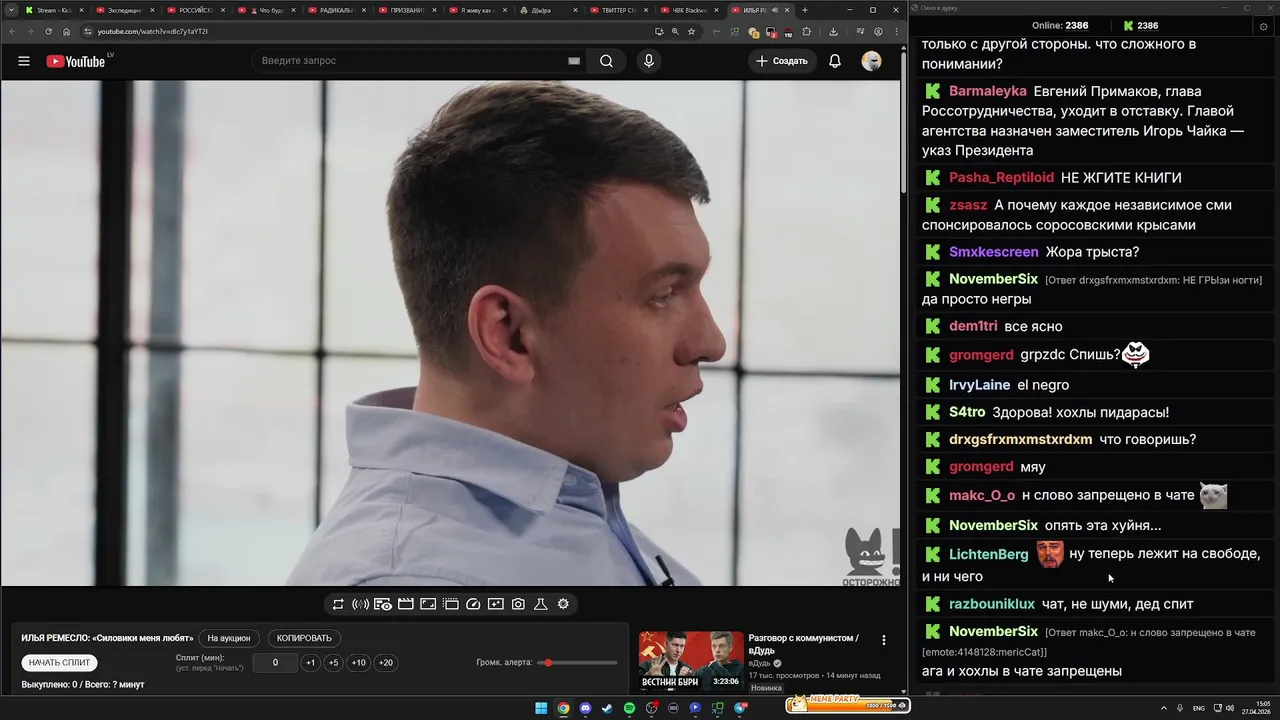Open the playback speed gauge icon
The height and width of the screenshot is (720, 1280).
tap(474, 604)
